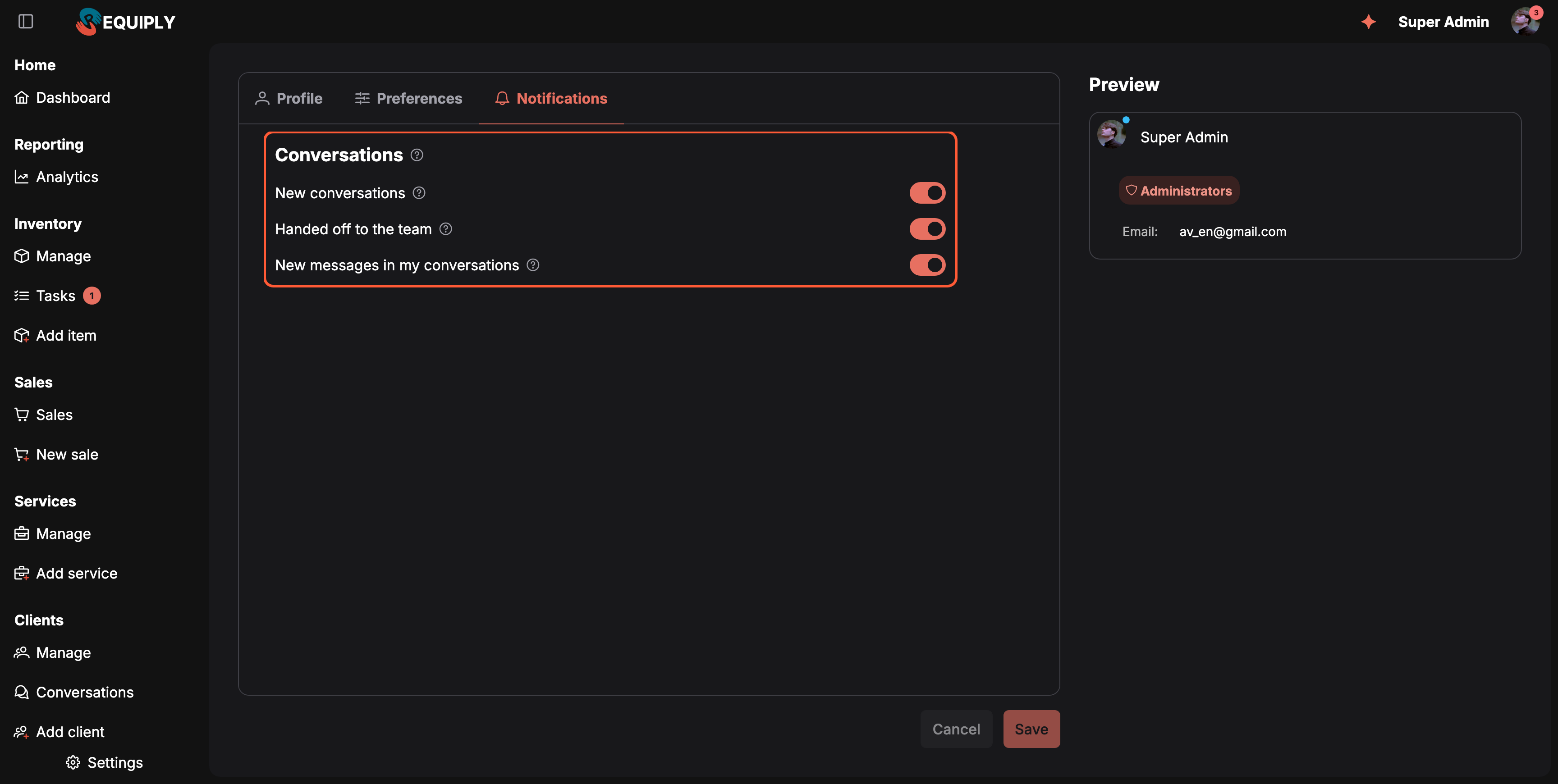Screen dimensions: 1558x784
Task: Open the Super Admin avatar menu
Action: [1525, 22]
